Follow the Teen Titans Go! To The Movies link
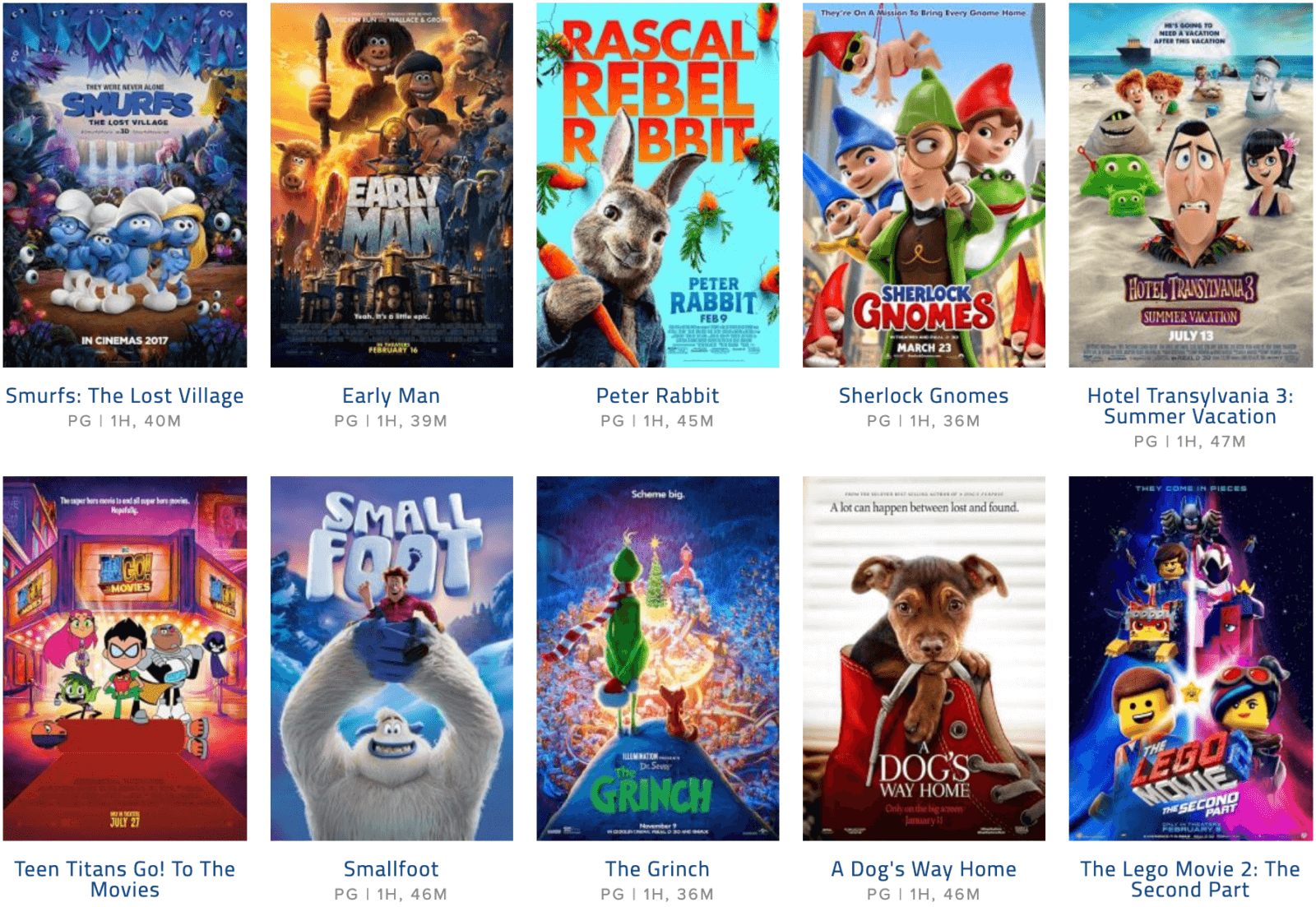Viewport: 1316px width, 907px height. click(125, 879)
